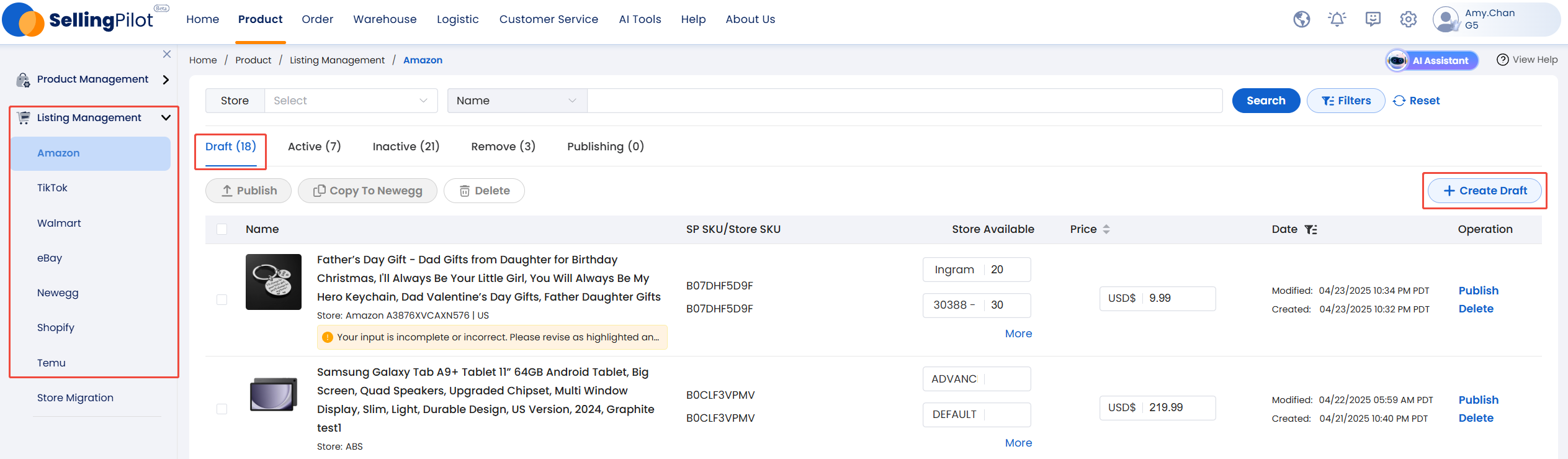The width and height of the screenshot is (1568, 459).
Task: Switch to the Remove (3) tab
Action: click(x=503, y=147)
